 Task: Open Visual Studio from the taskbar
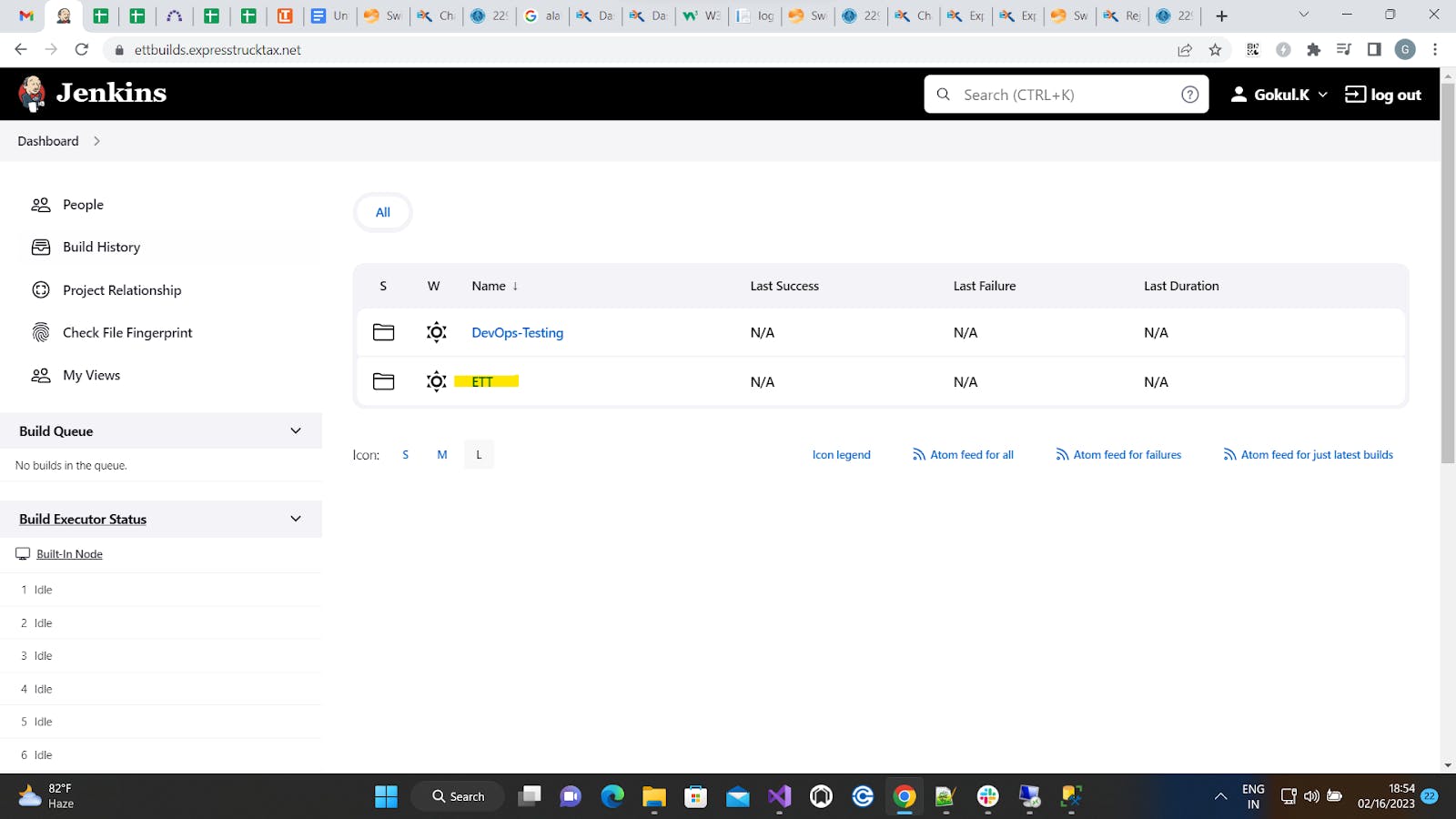(x=780, y=797)
